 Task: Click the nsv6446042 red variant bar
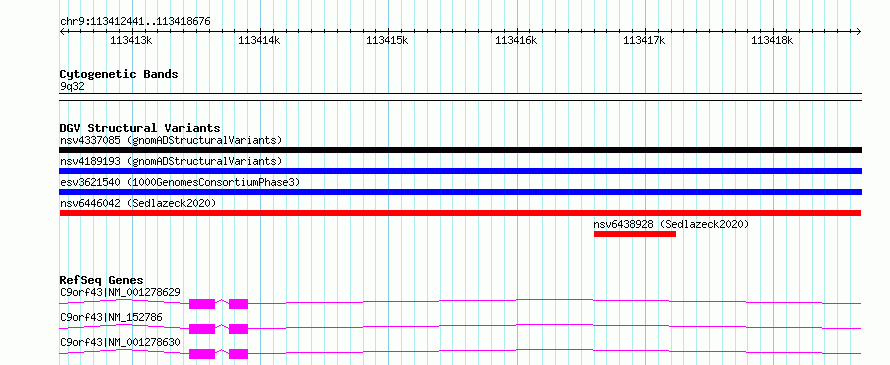click(x=460, y=213)
